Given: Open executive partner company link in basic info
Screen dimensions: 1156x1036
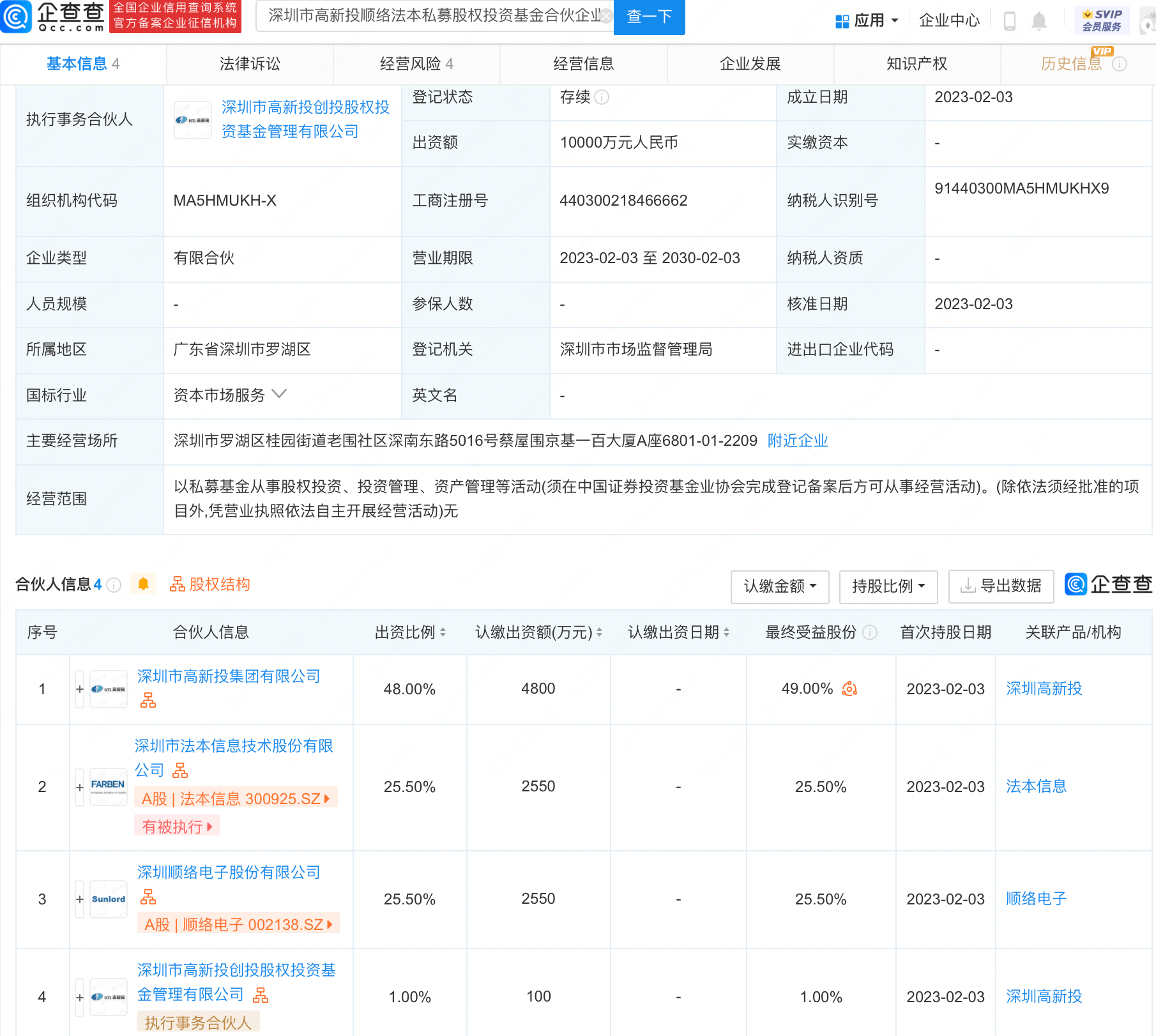Looking at the screenshot, I should click(305, 119).
